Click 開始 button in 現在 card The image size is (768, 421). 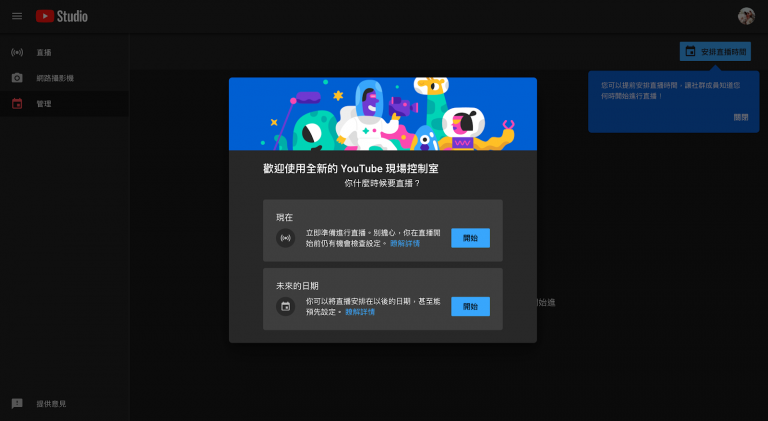470,238
